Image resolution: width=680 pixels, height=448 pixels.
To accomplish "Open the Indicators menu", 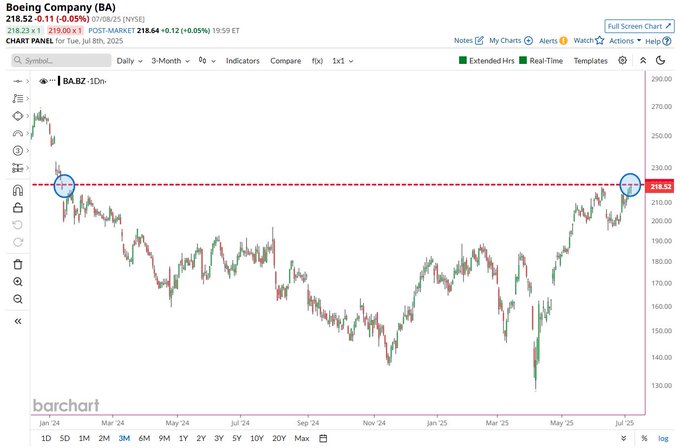I will (242, 61).
